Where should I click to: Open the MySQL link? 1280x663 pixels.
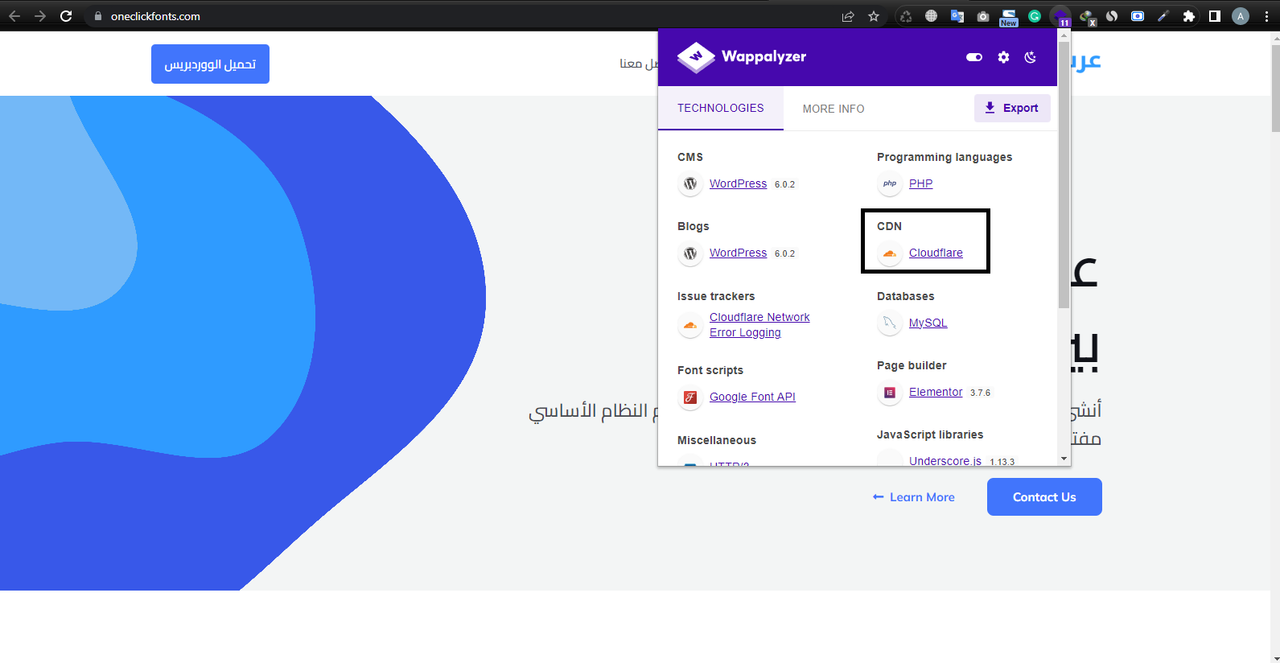pos(928,323)
